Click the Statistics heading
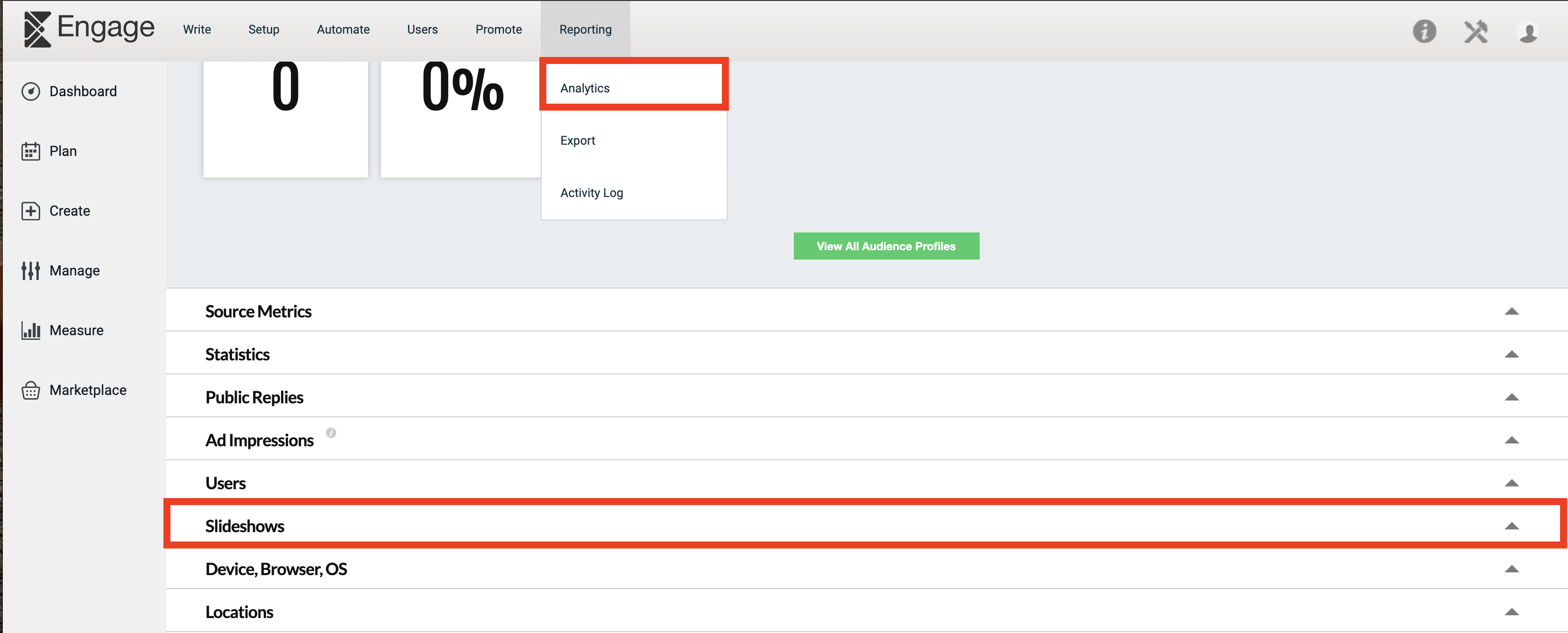The height and width of the screenshot is (633, 1568). 237,354
